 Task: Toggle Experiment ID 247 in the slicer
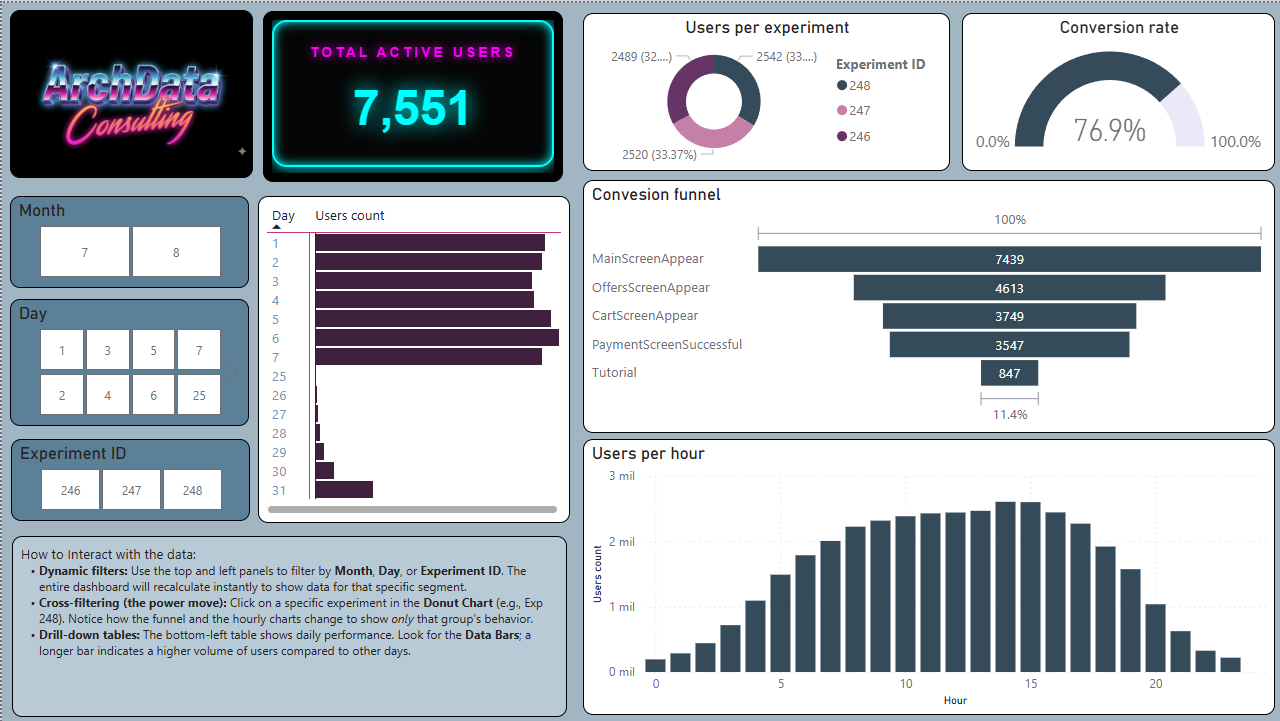tap(131, 489)
